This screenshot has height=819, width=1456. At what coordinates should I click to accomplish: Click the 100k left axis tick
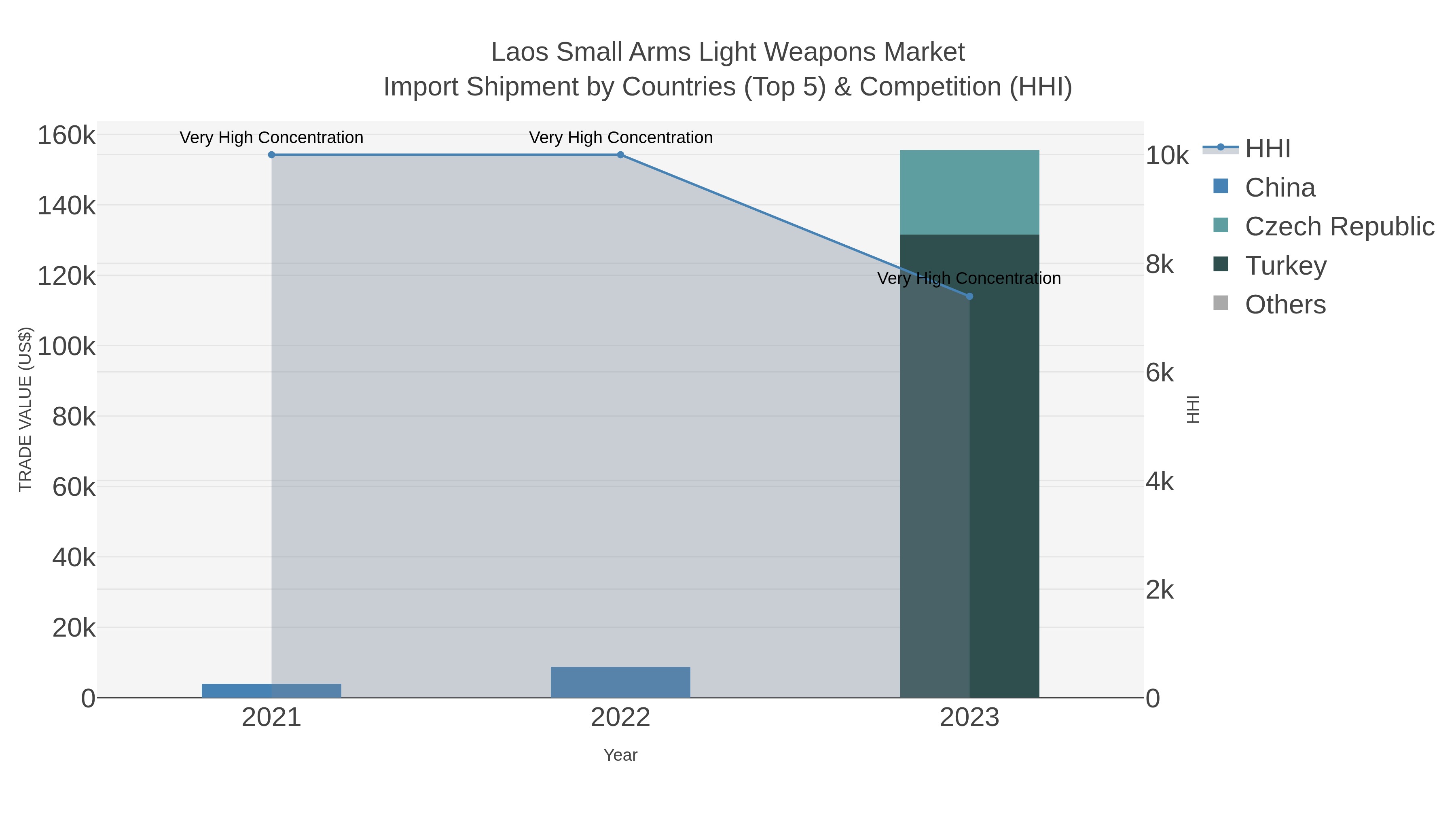67,347
